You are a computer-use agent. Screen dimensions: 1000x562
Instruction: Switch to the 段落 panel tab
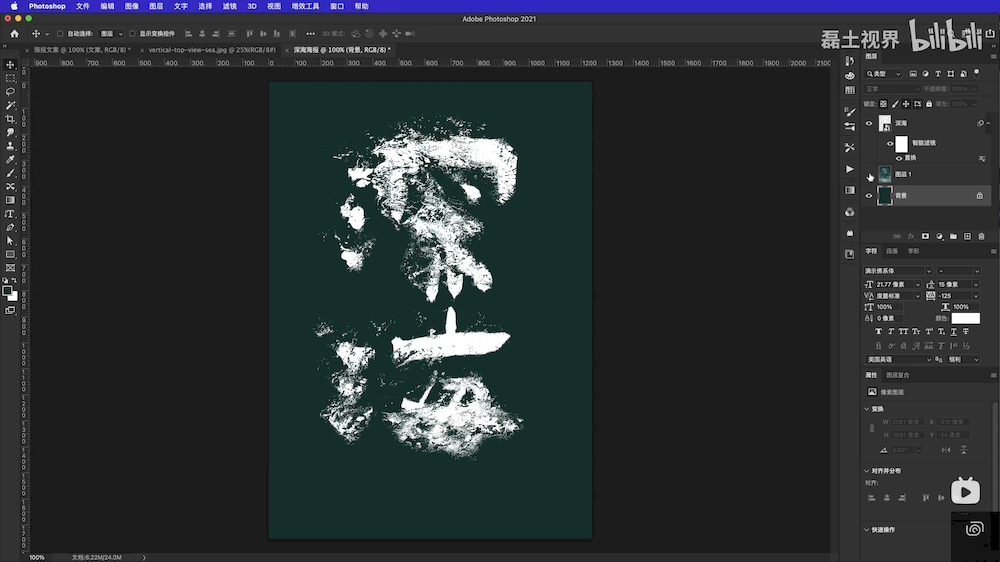[892, 251]
